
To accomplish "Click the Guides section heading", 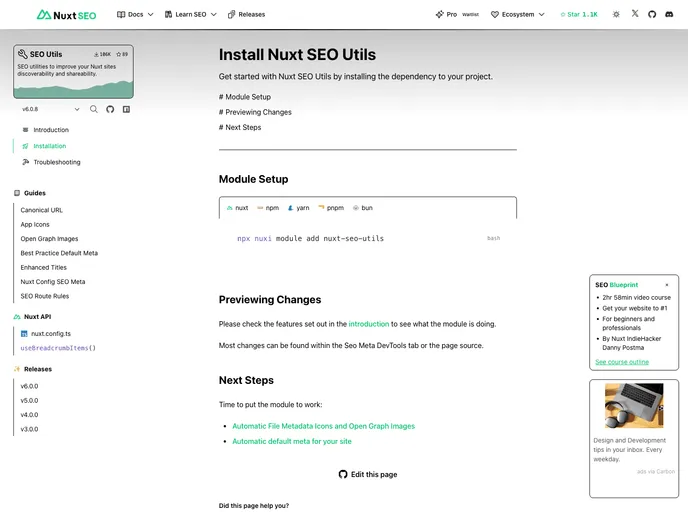I will click(30, 193).
